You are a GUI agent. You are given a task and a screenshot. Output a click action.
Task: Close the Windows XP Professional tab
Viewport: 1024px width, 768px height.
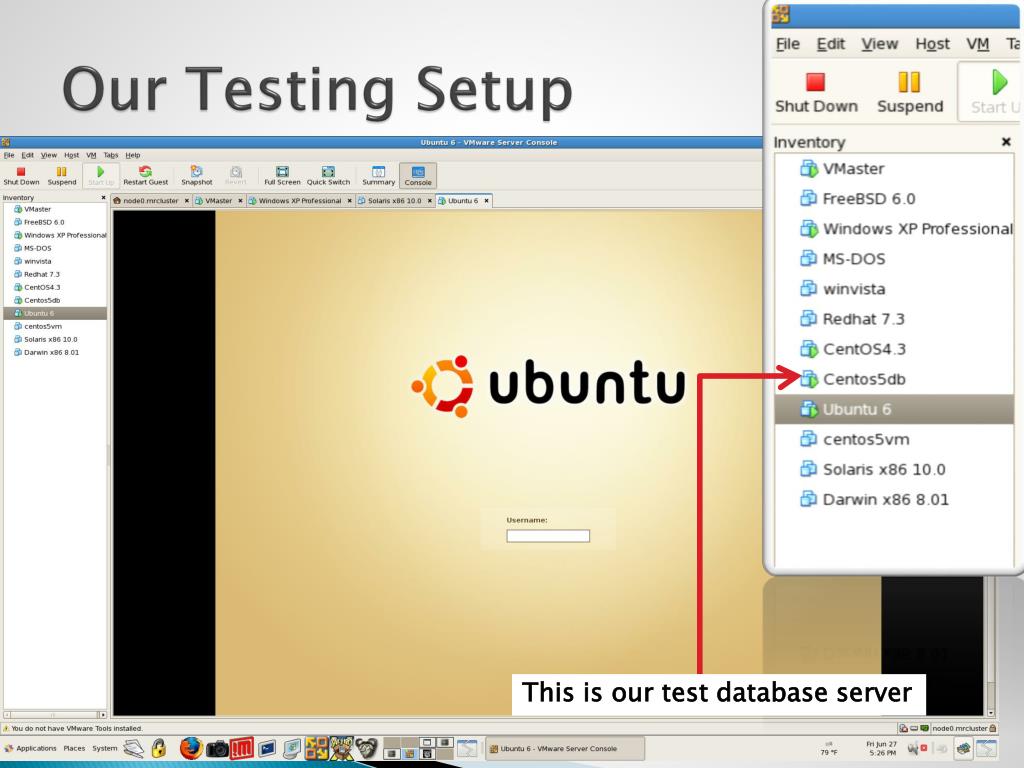pyautogui.click(x=349, y=200)
